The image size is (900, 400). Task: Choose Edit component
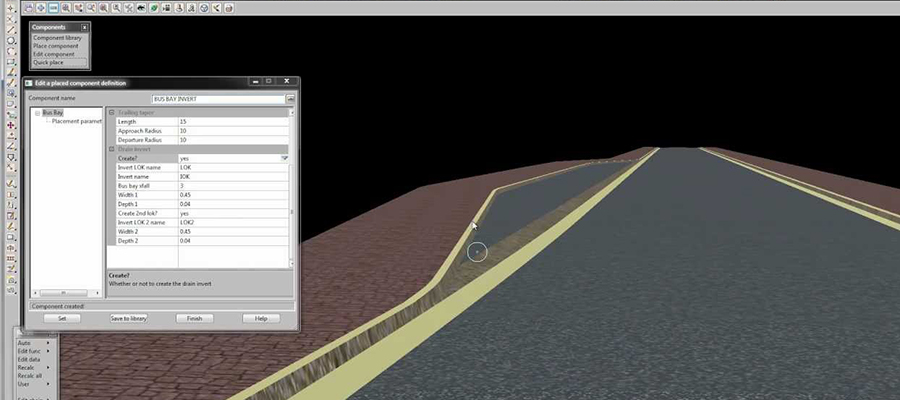(x=54, y=54)
